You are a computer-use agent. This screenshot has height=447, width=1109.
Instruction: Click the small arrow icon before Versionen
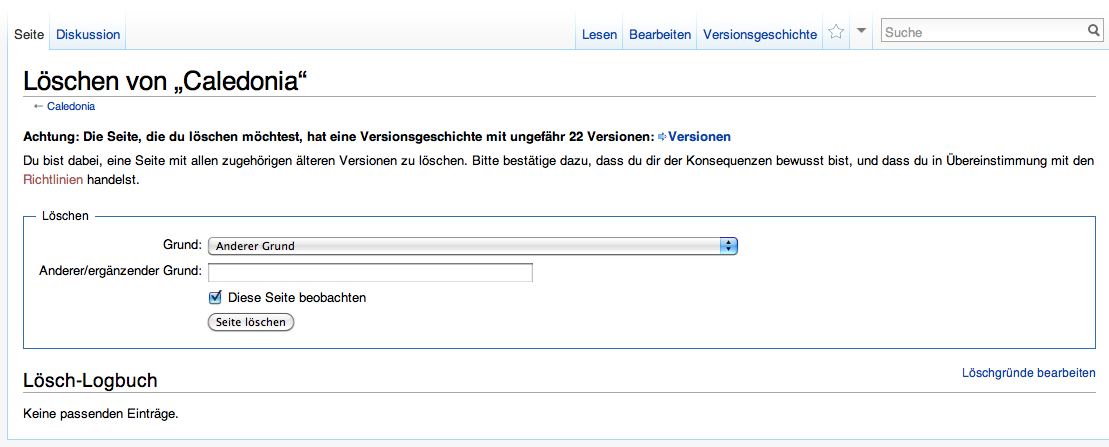pos(661,137)
